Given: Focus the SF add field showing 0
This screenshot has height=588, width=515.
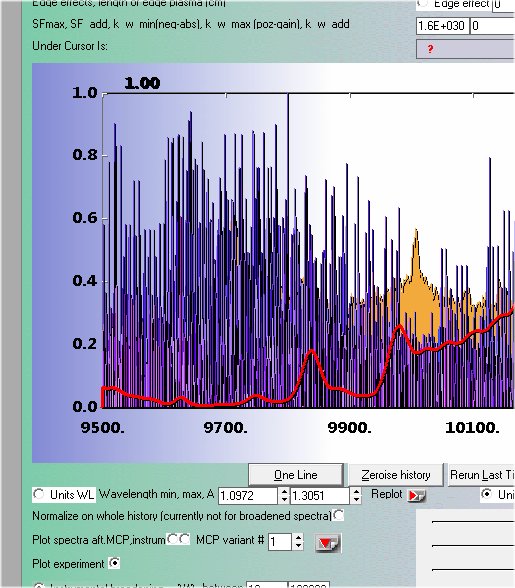Looking at the screenshot, I should pyautogui.click(x=492, y=26).
